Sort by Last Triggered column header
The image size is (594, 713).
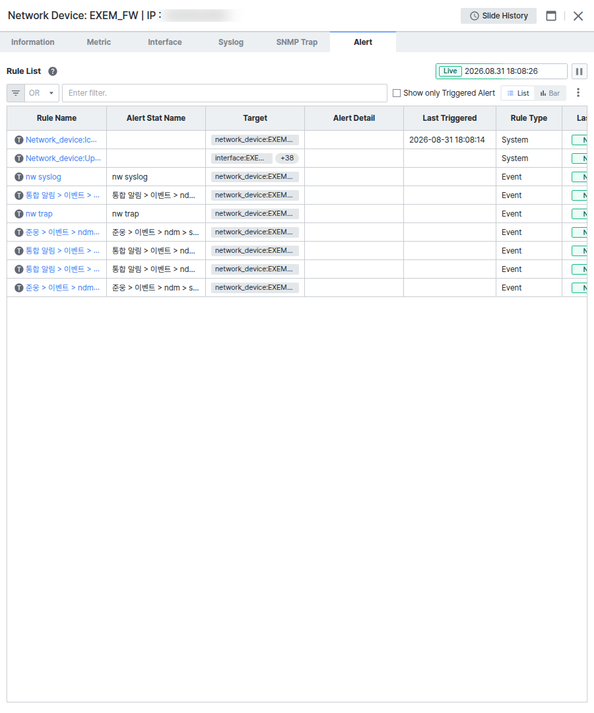point(449,118)
